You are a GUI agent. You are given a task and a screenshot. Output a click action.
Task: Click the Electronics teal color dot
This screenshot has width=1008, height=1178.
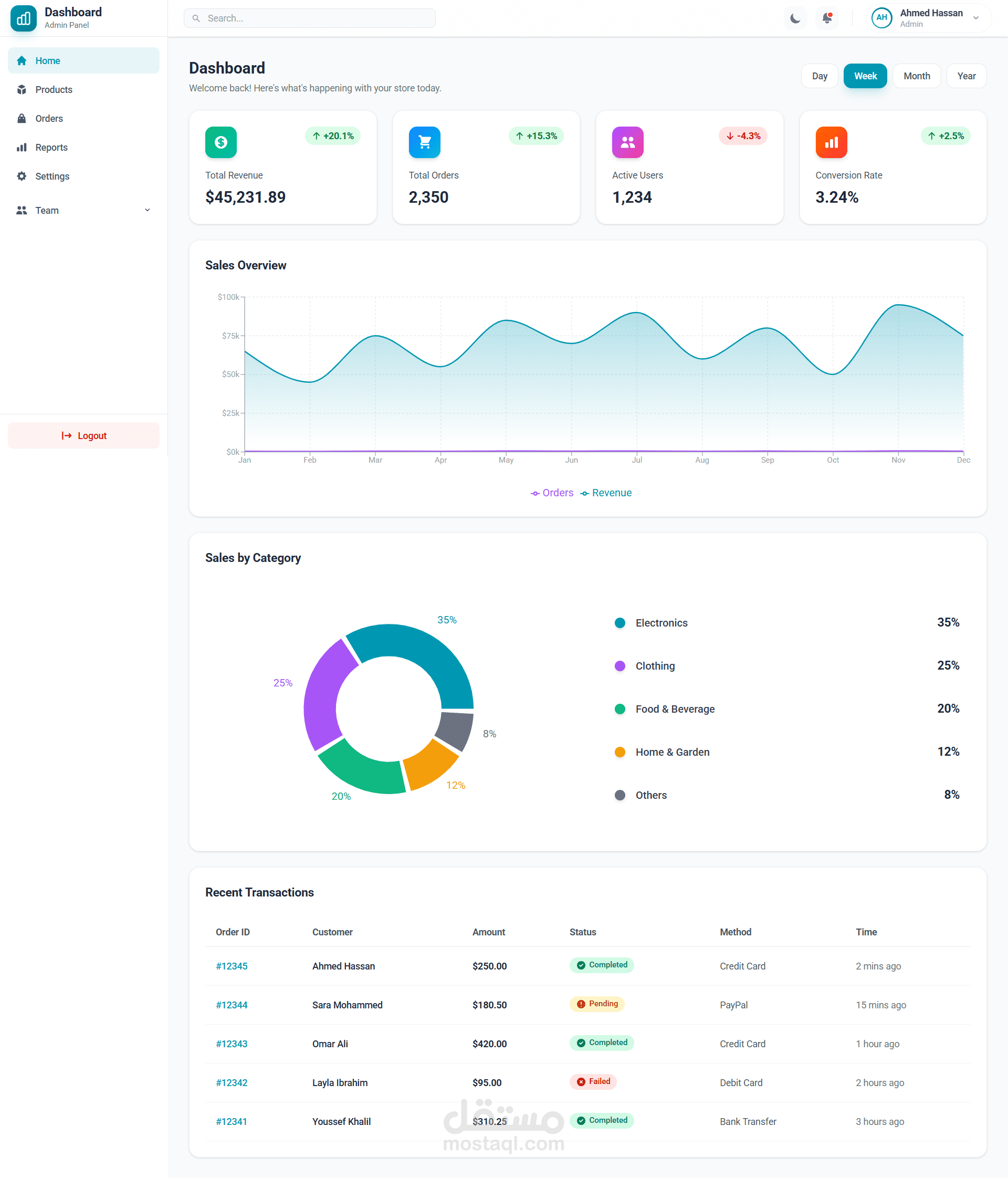620,622
